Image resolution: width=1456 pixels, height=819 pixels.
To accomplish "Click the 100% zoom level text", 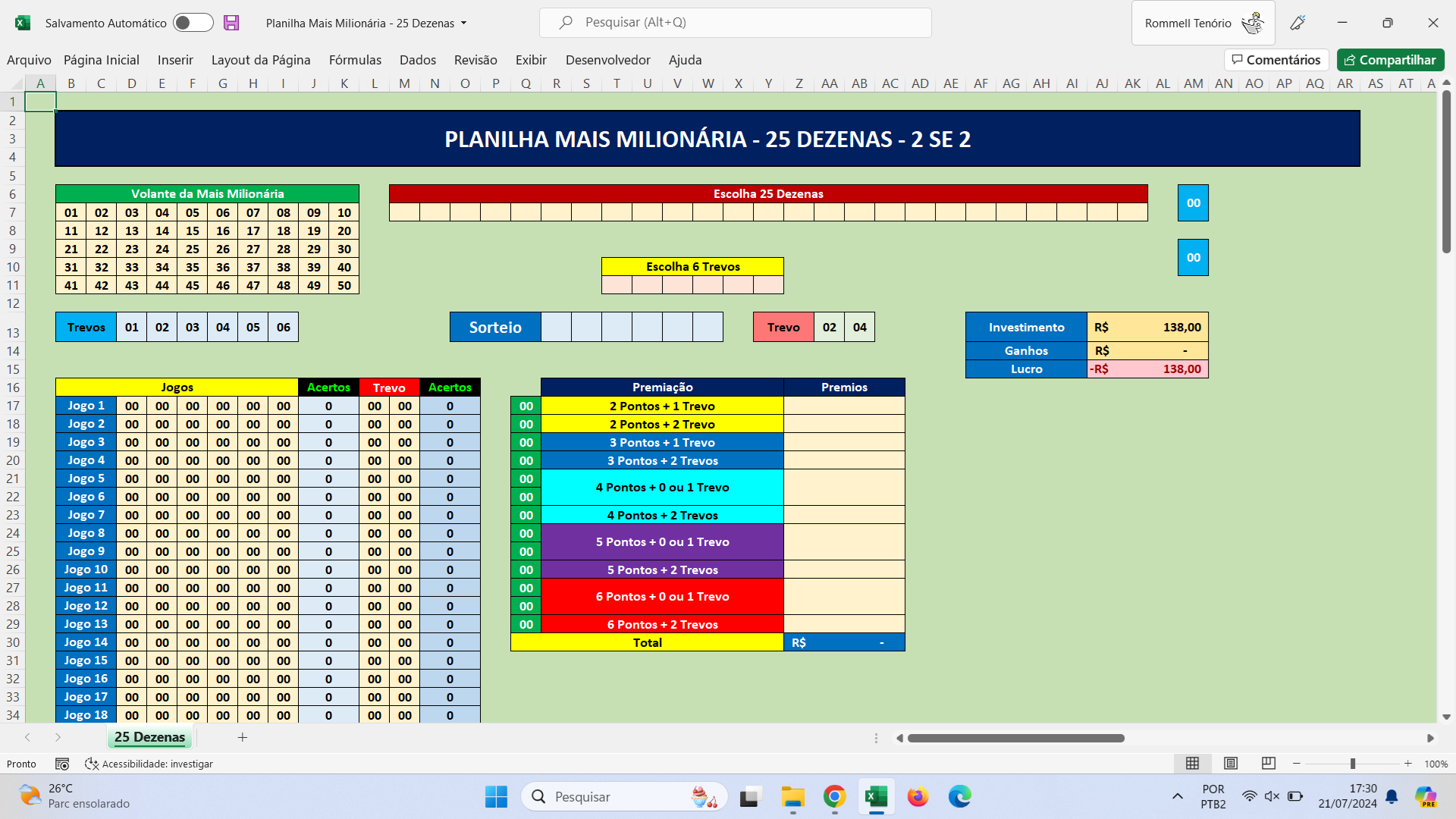I will [1436, 764].
